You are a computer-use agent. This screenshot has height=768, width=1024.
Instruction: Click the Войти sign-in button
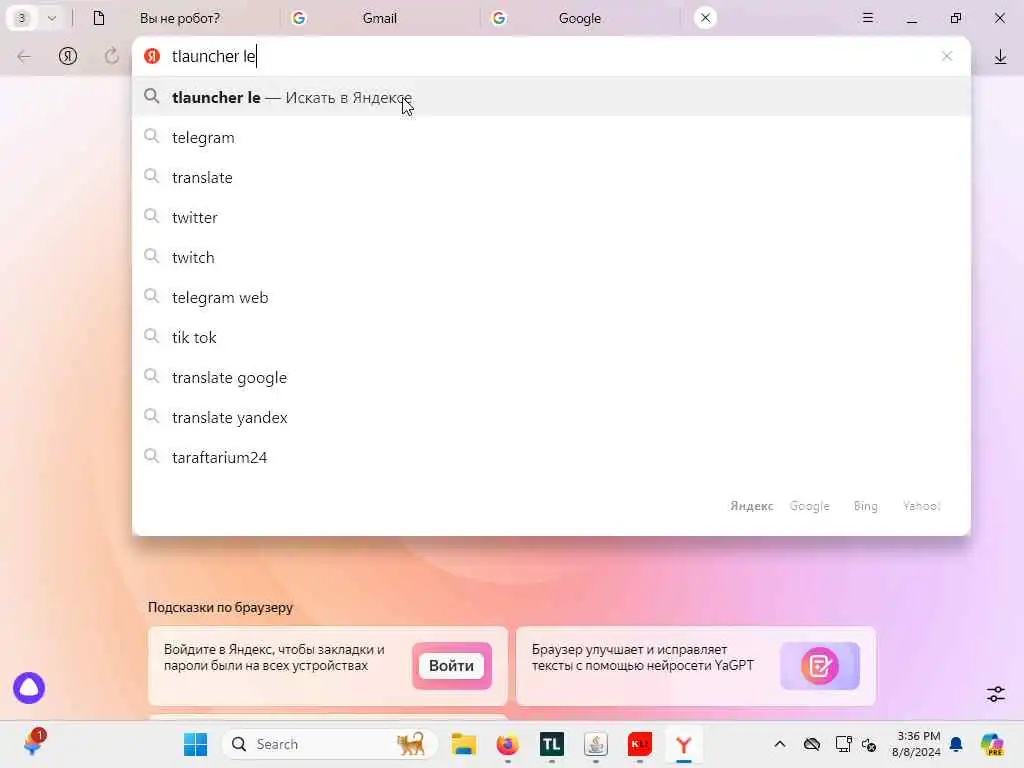[x=451, y=665]
